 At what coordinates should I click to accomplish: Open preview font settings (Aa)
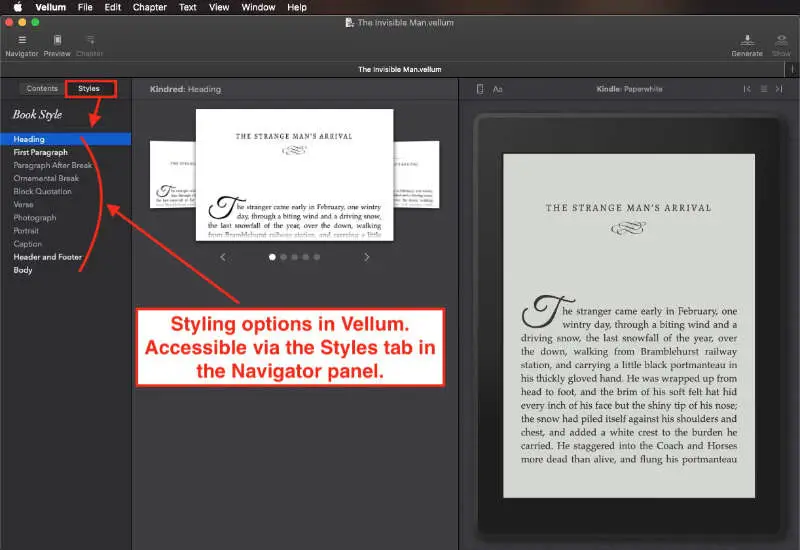pos(497,89)
